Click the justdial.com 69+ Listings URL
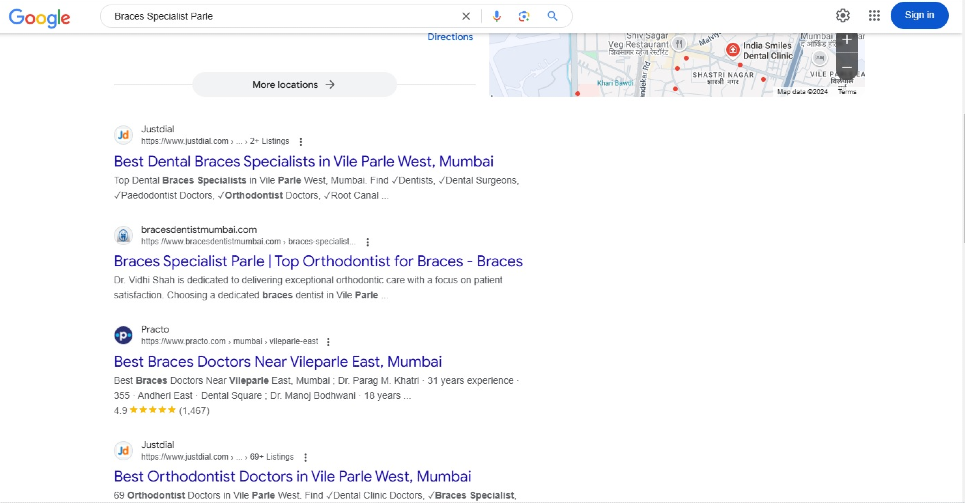Screen dimensions: 965x503 point(217,457)
